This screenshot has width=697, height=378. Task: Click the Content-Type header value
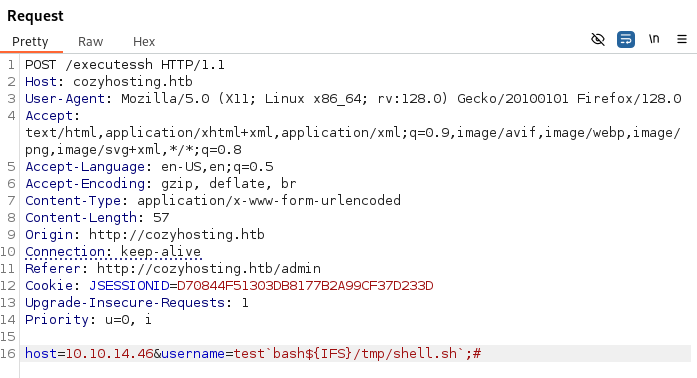[269, 201]
